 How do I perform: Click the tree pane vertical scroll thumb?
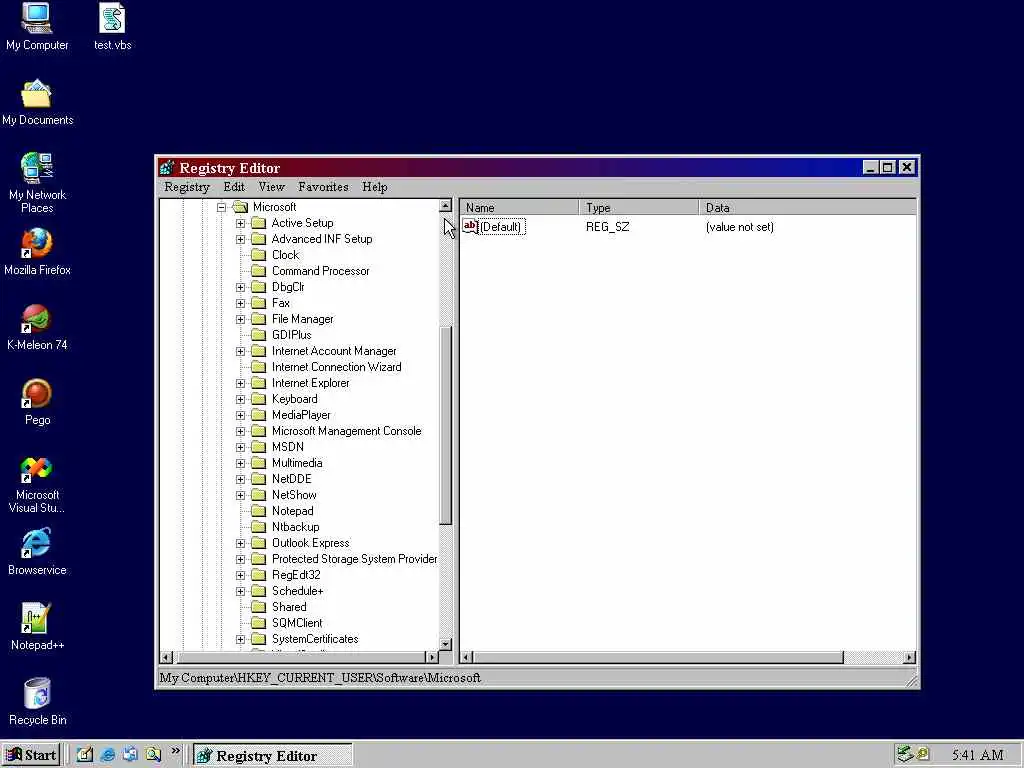445,424
